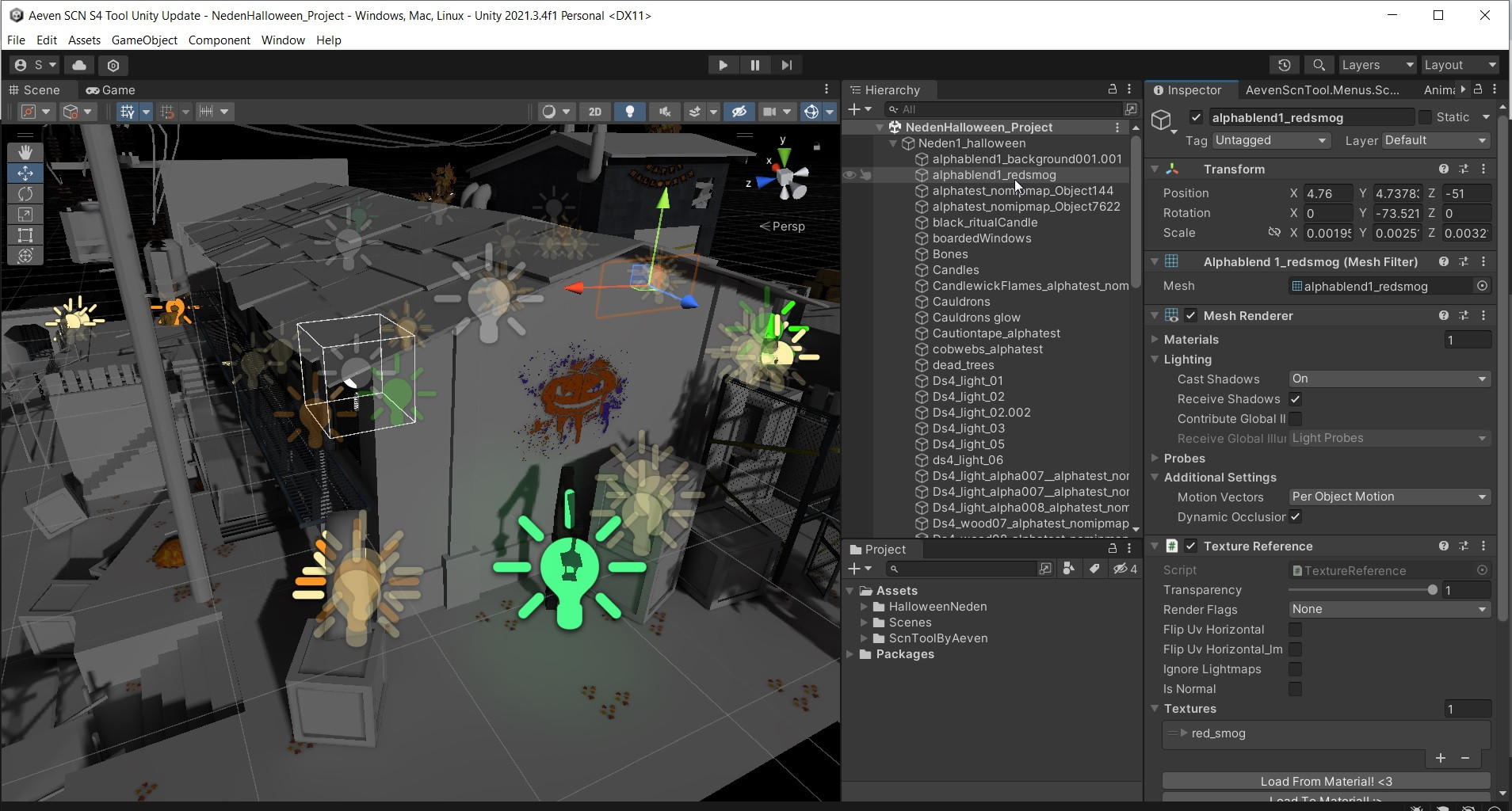Adjust the Transparency slider
Image resolution: width=1512 pixels, height=811 pixels.
[1431, 590]
